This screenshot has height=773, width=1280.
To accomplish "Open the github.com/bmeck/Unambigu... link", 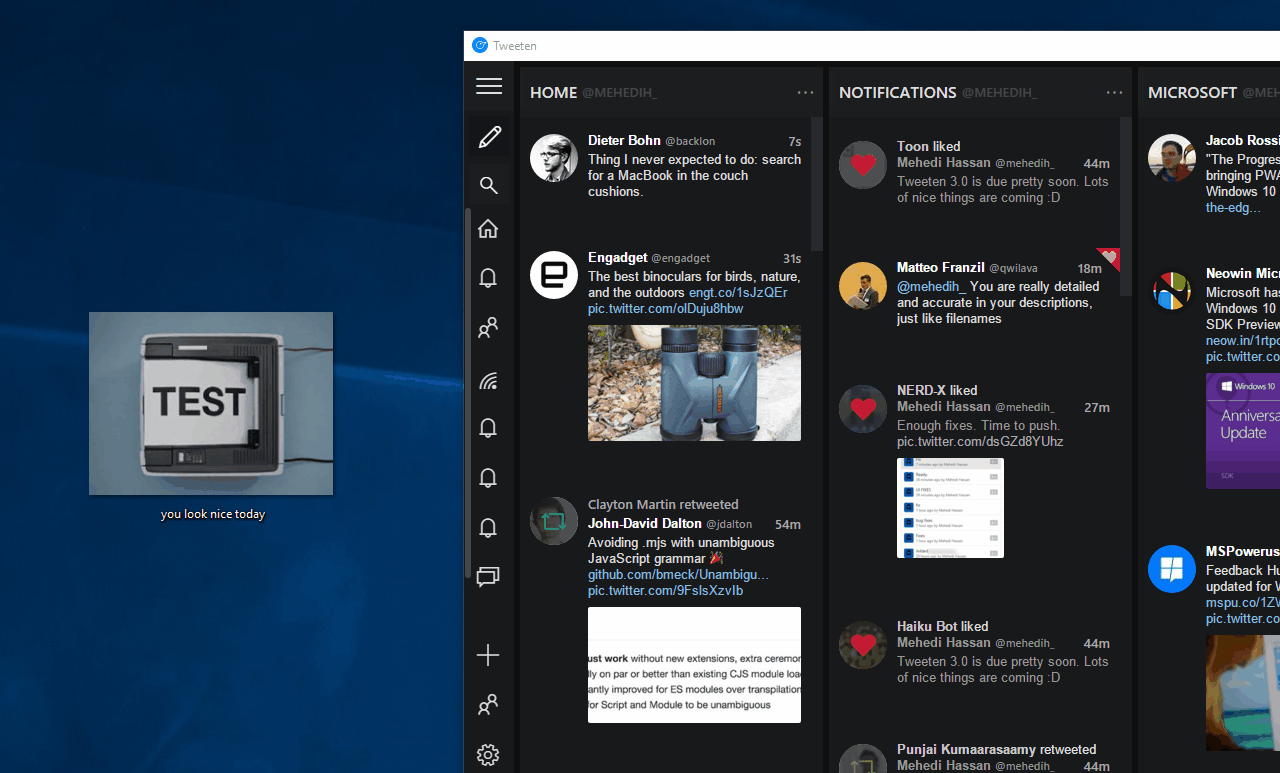I will pos(678,575).
